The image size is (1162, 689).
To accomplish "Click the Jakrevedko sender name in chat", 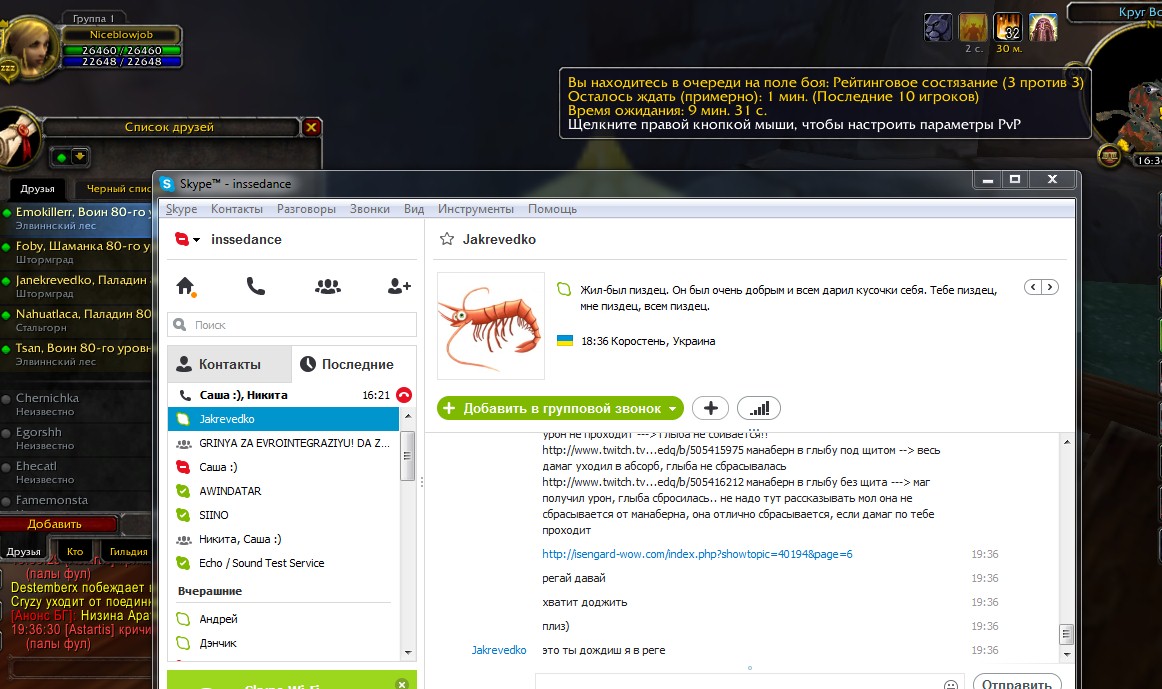I will click(499, 650).
